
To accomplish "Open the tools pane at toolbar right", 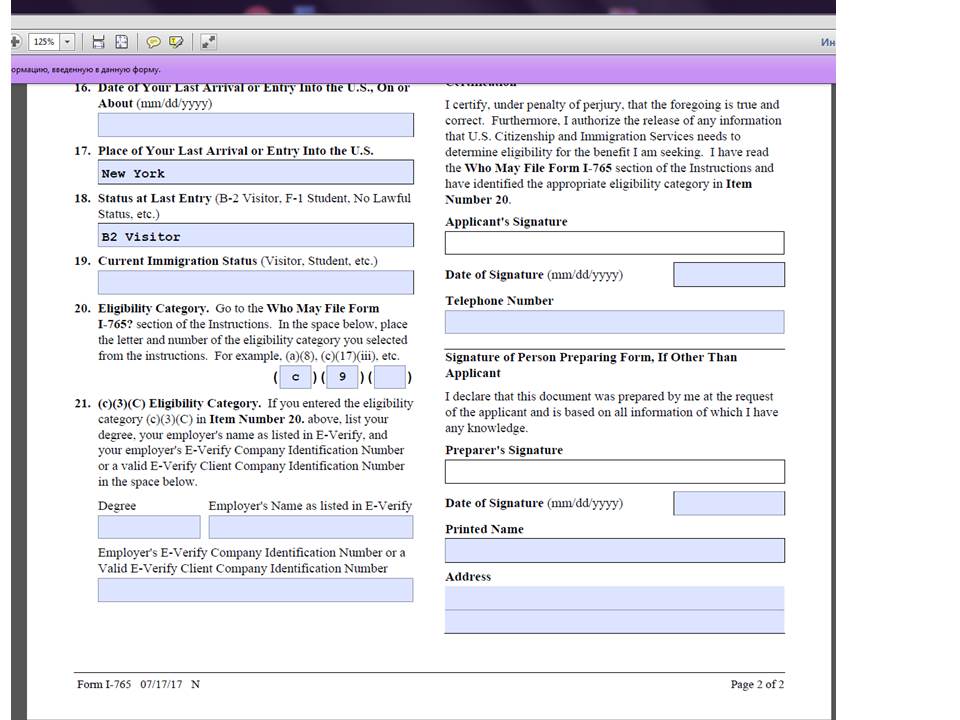I will click(827, 42).
